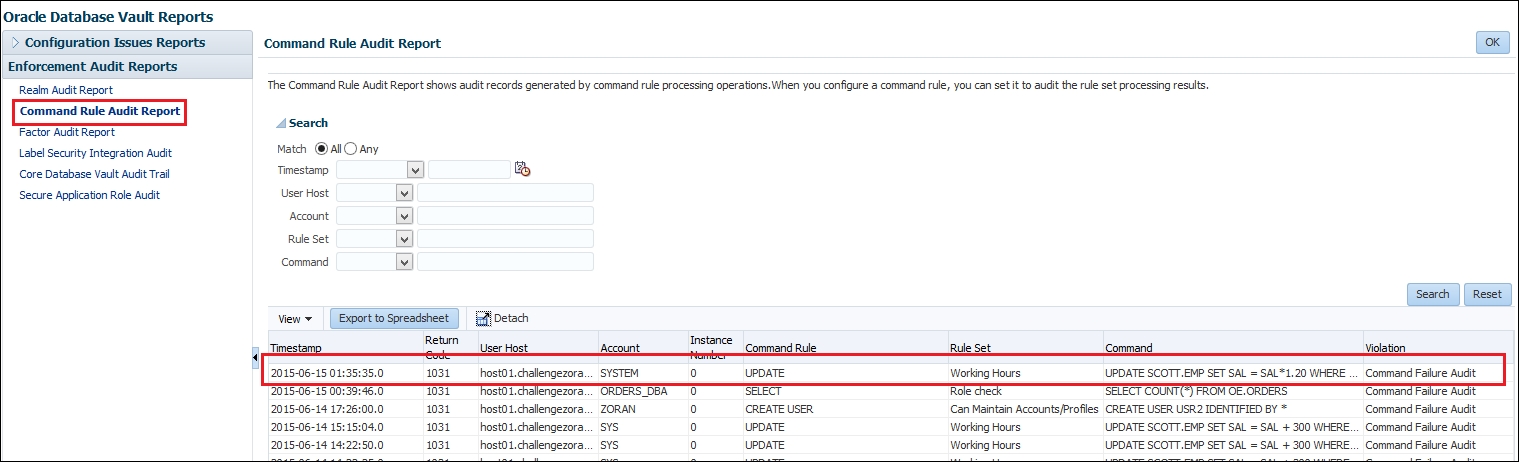
Task: Click the Detach table icon
Action: [483, 318]
